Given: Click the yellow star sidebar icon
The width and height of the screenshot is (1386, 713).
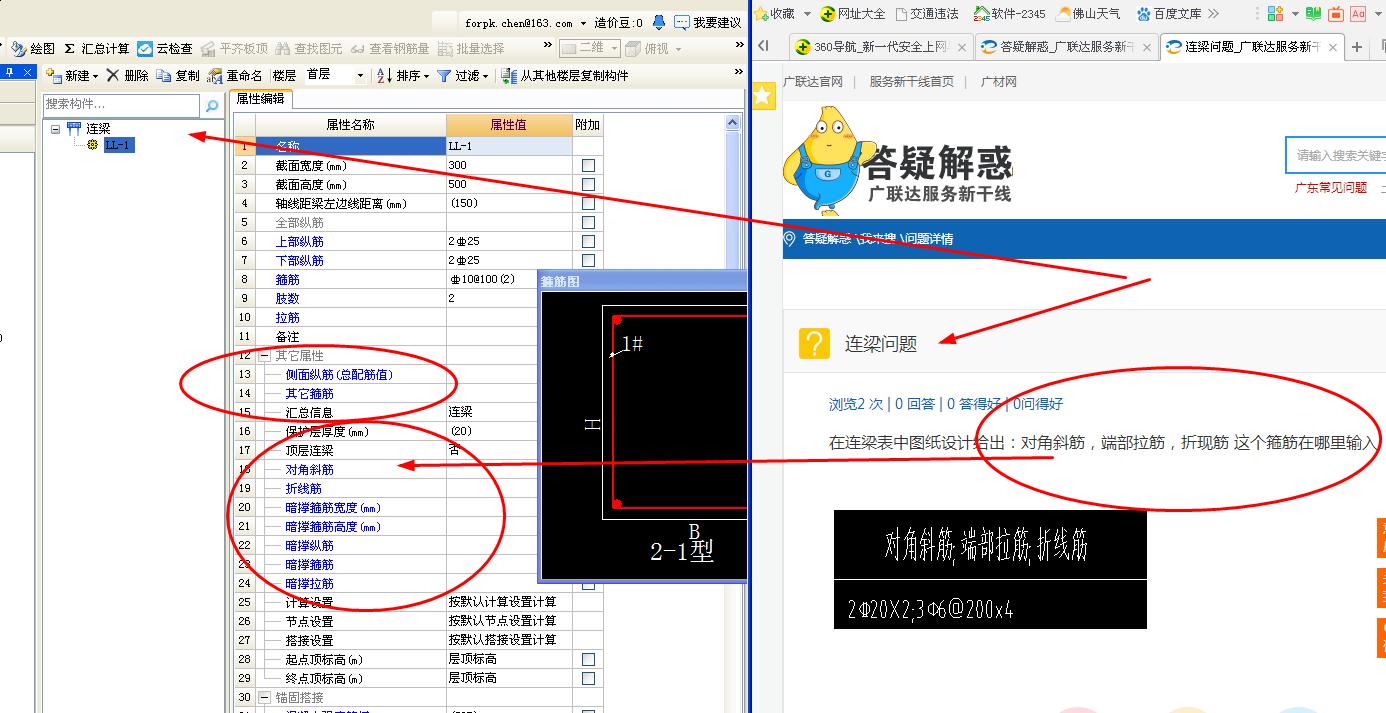Looking at the screenshot, I should 764,95.
